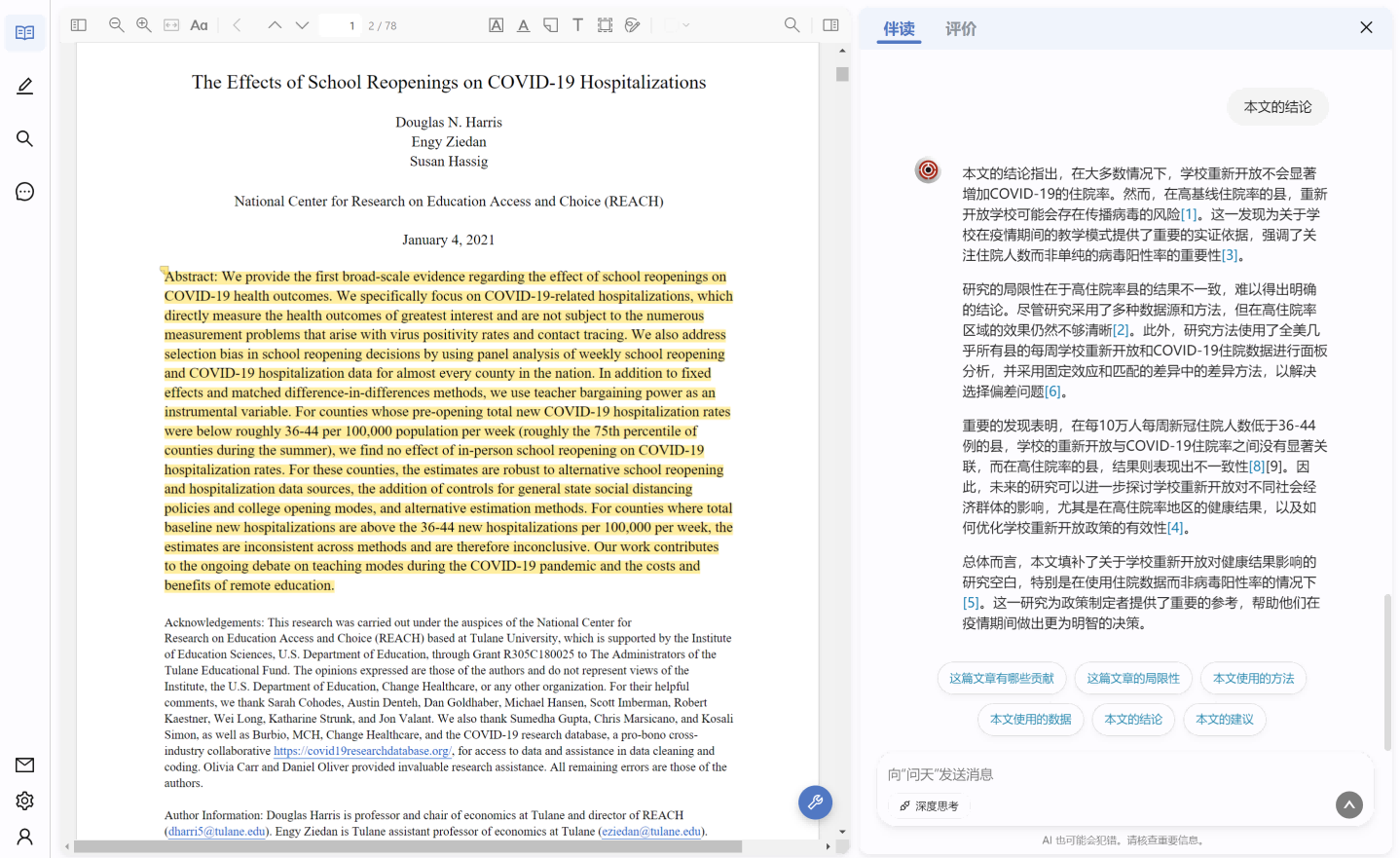
Task: Open the covid19researchdatabase.org link
Action: 362,751
